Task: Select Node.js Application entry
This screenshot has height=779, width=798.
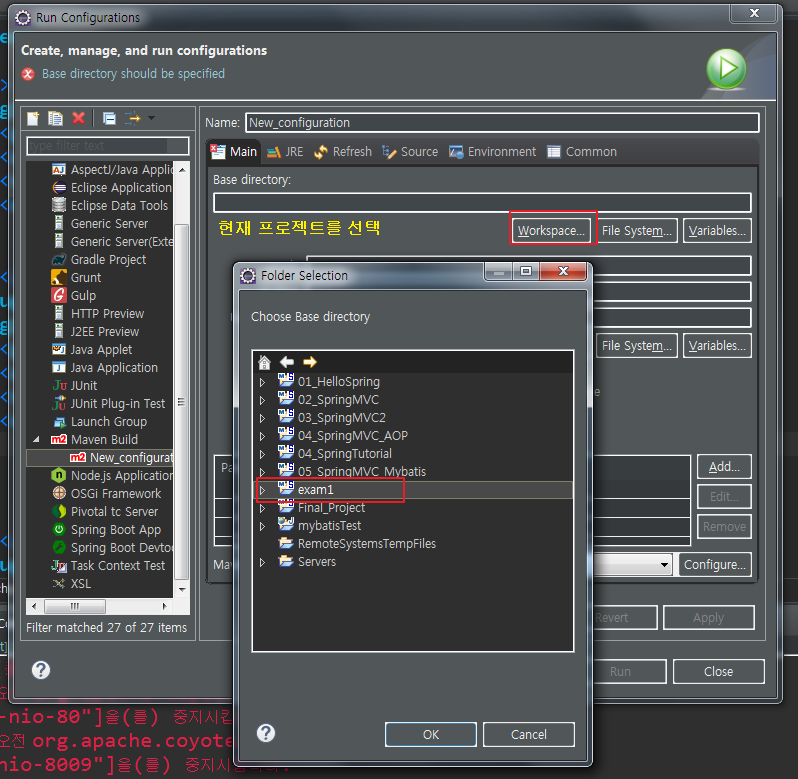Action: 112,476
